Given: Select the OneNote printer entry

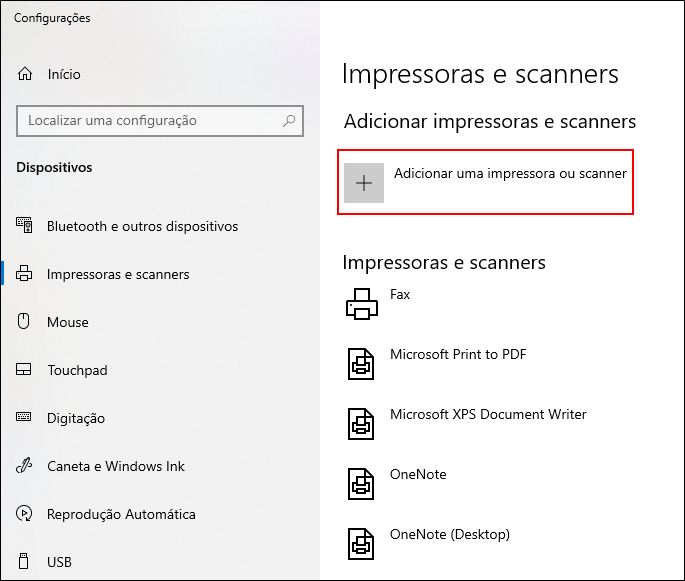Looking at the screenshot, I should pos(418,475).
